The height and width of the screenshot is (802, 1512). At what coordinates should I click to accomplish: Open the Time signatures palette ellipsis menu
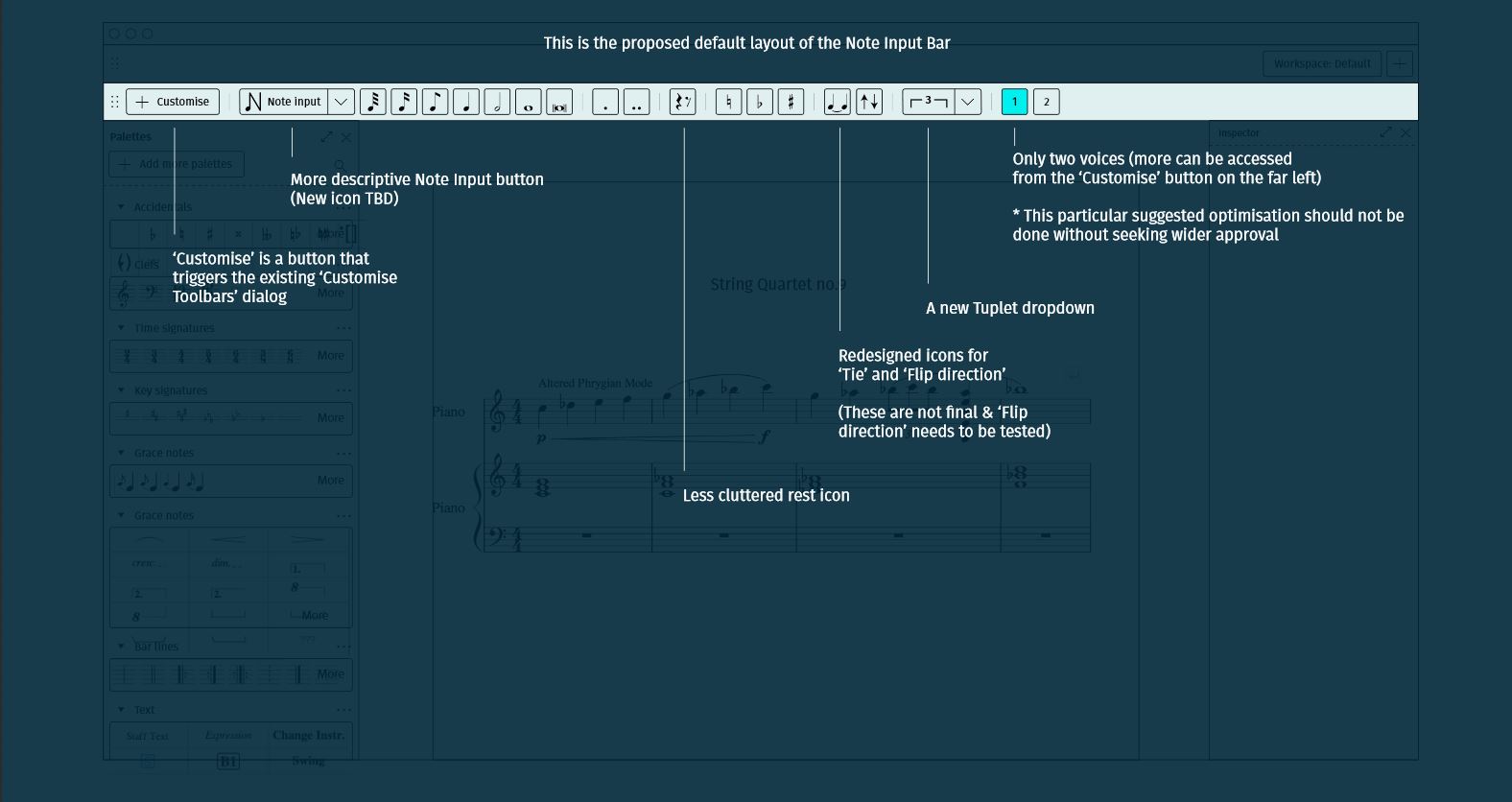(343, 328)
